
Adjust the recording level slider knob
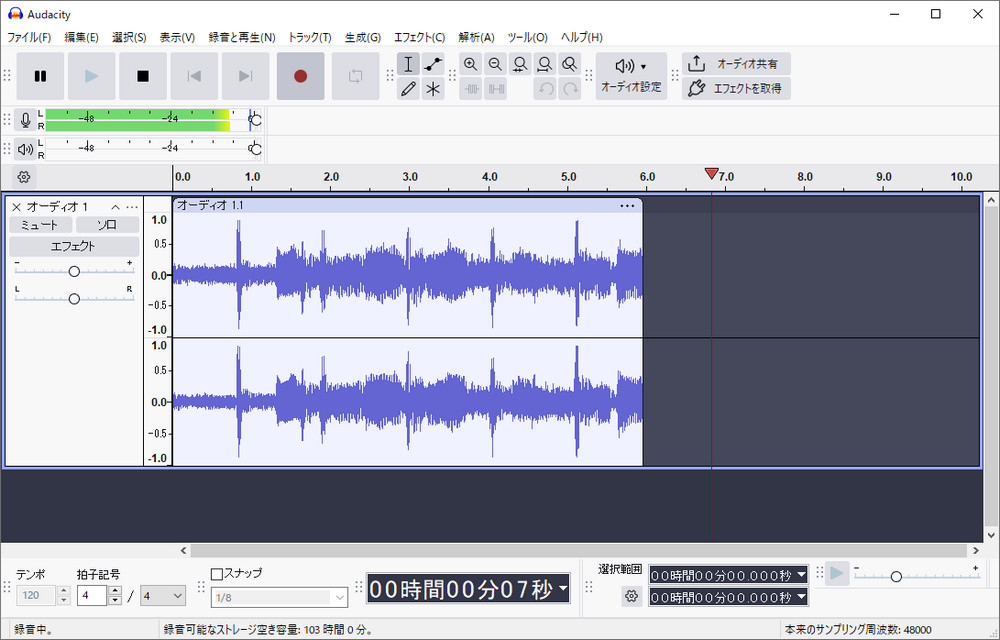click(255, 120)
